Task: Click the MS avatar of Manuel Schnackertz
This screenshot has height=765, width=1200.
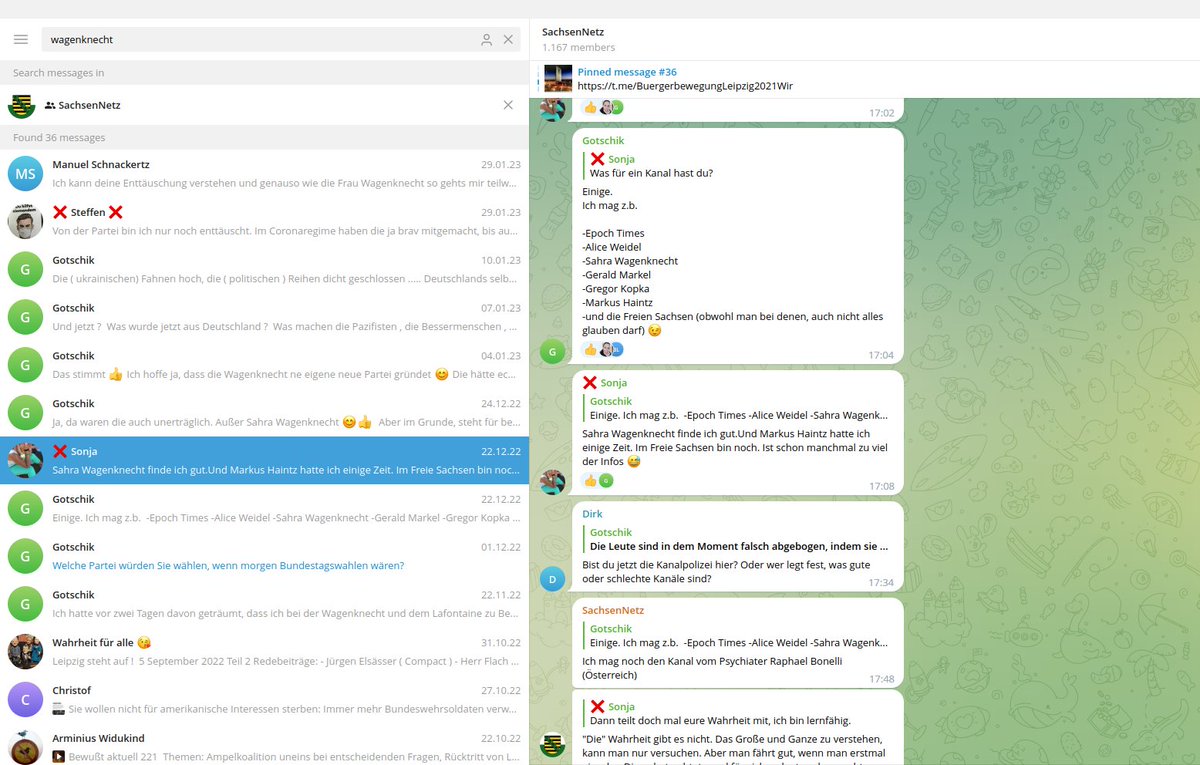Action: coord(25,174)
